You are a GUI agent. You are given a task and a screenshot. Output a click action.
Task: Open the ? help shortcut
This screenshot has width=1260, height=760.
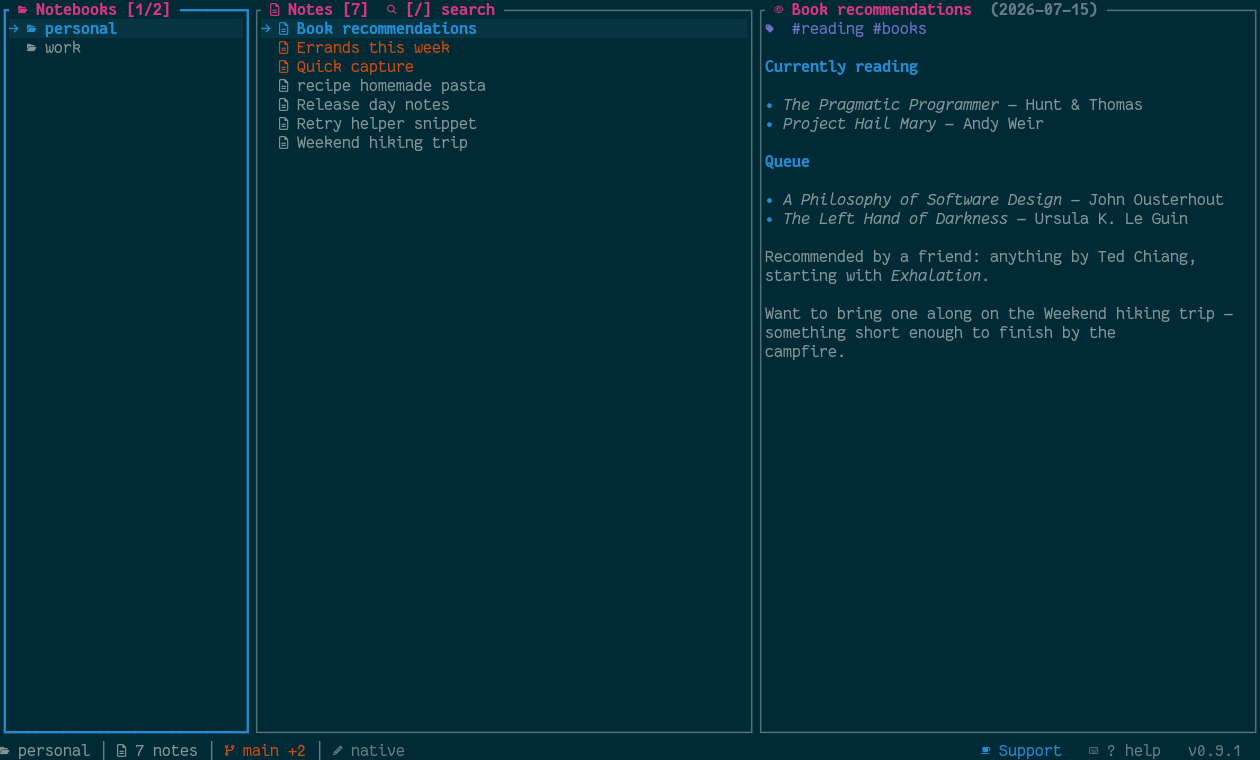coord(1134,750)
